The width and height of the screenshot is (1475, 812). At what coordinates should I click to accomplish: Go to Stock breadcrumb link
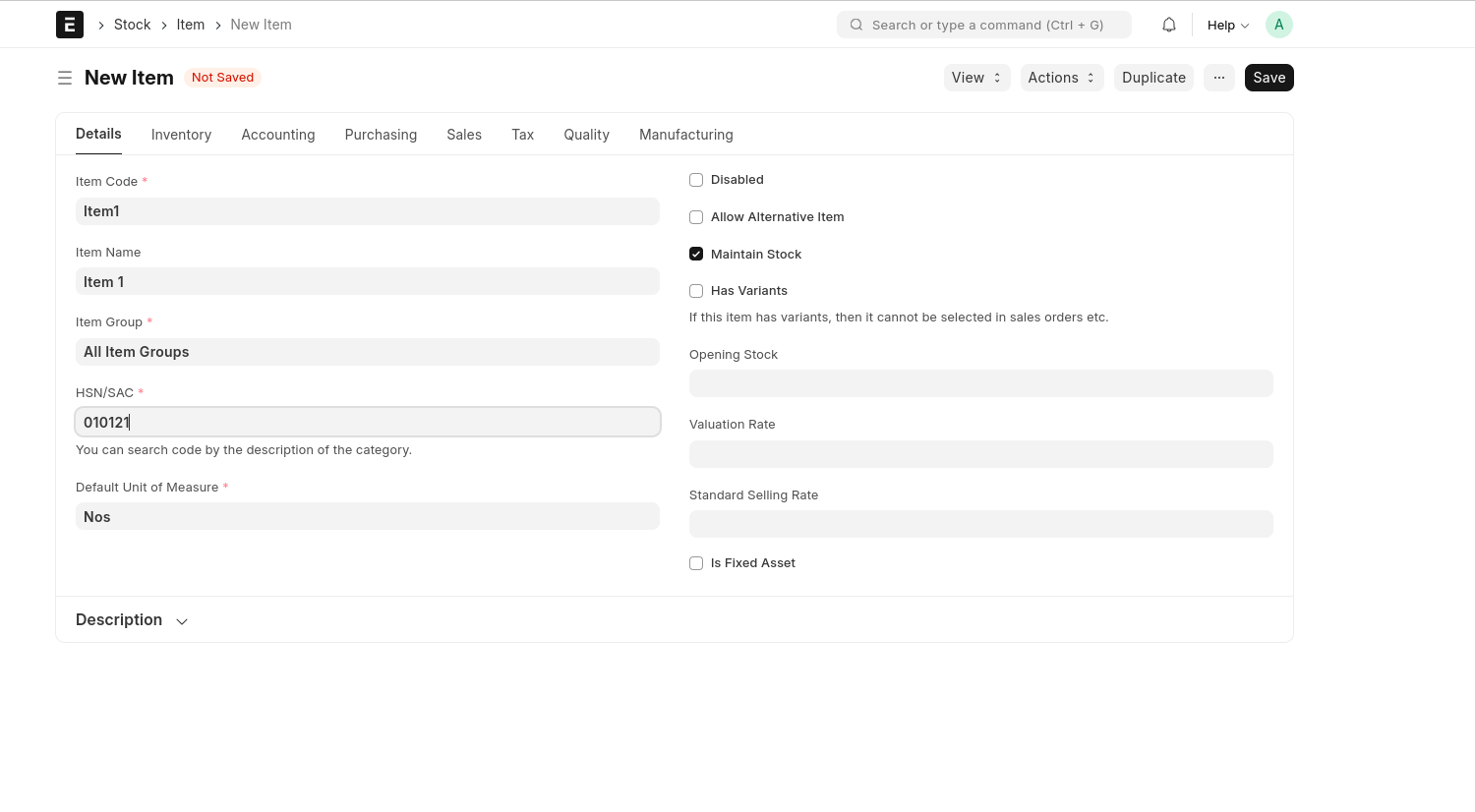coord(132,25)
